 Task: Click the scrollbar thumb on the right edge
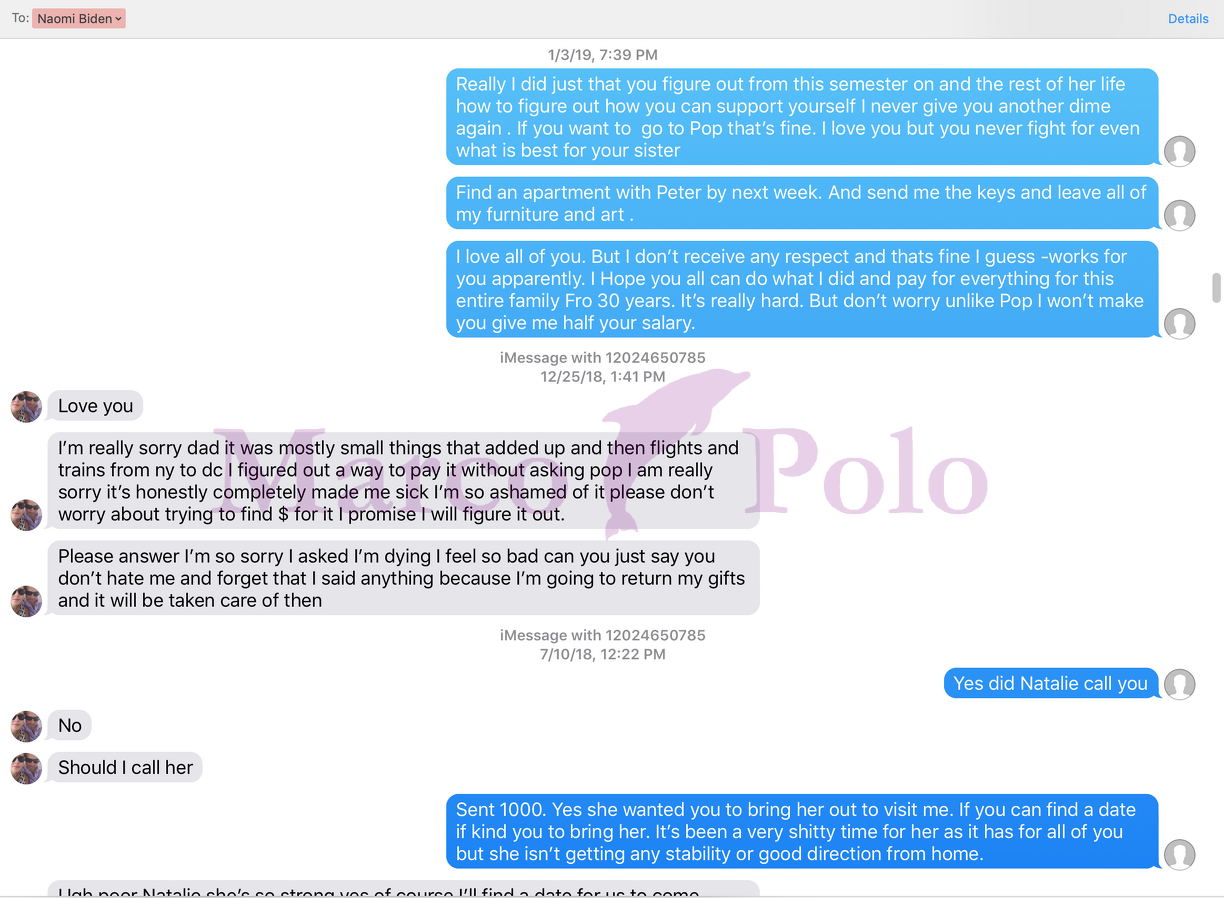pyautogui.click(x=1216, y=287)
